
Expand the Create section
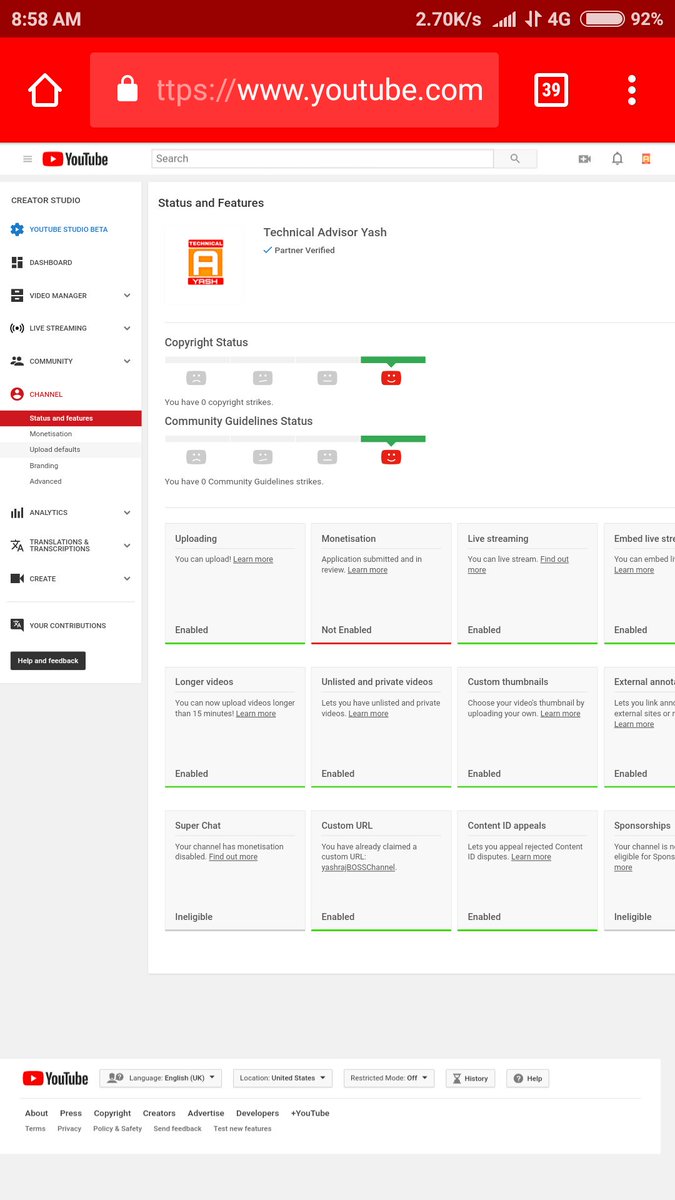pos(127,578)
